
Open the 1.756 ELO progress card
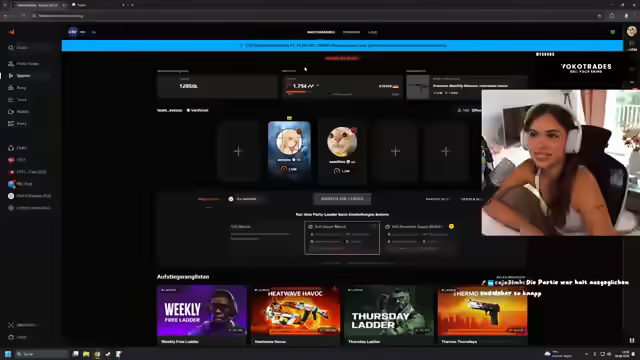click(342, 86)
